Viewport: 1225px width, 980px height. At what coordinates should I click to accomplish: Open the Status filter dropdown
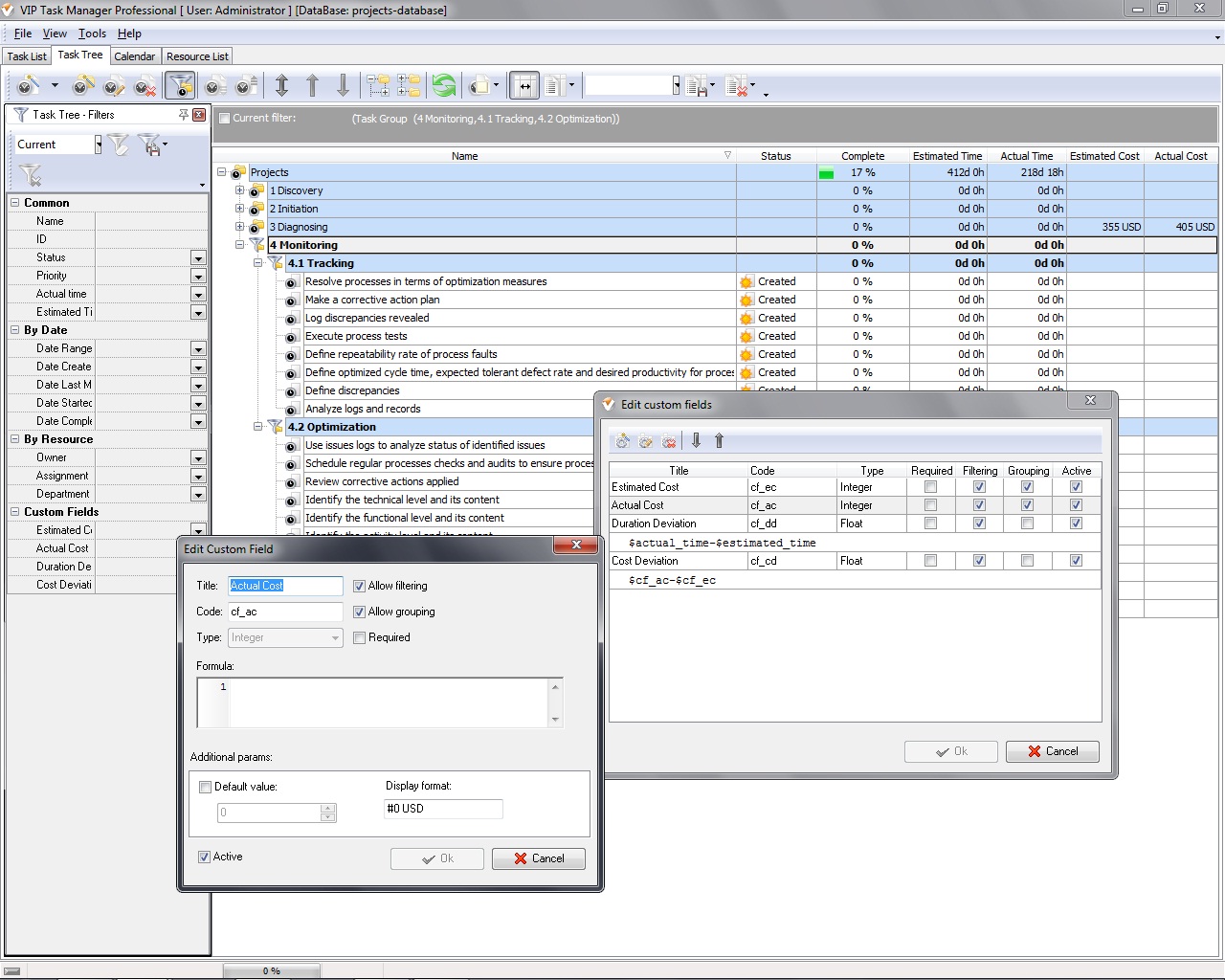198,258
